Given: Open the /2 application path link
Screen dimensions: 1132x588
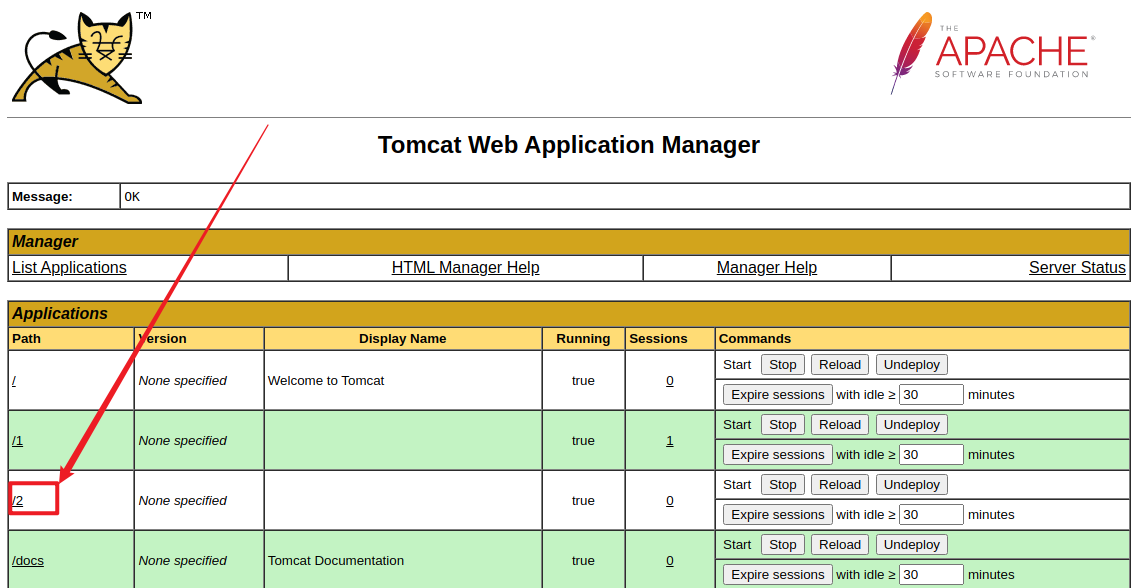Looking at the screenshot, I should tap(17, 501).
